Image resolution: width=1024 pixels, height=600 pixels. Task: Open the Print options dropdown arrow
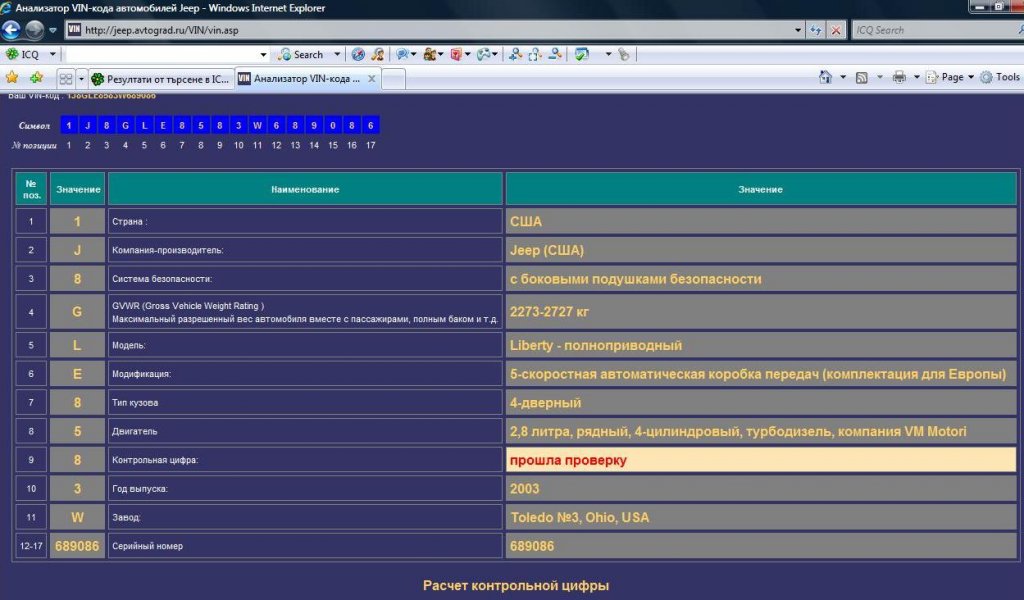click(x=917, y=77)
